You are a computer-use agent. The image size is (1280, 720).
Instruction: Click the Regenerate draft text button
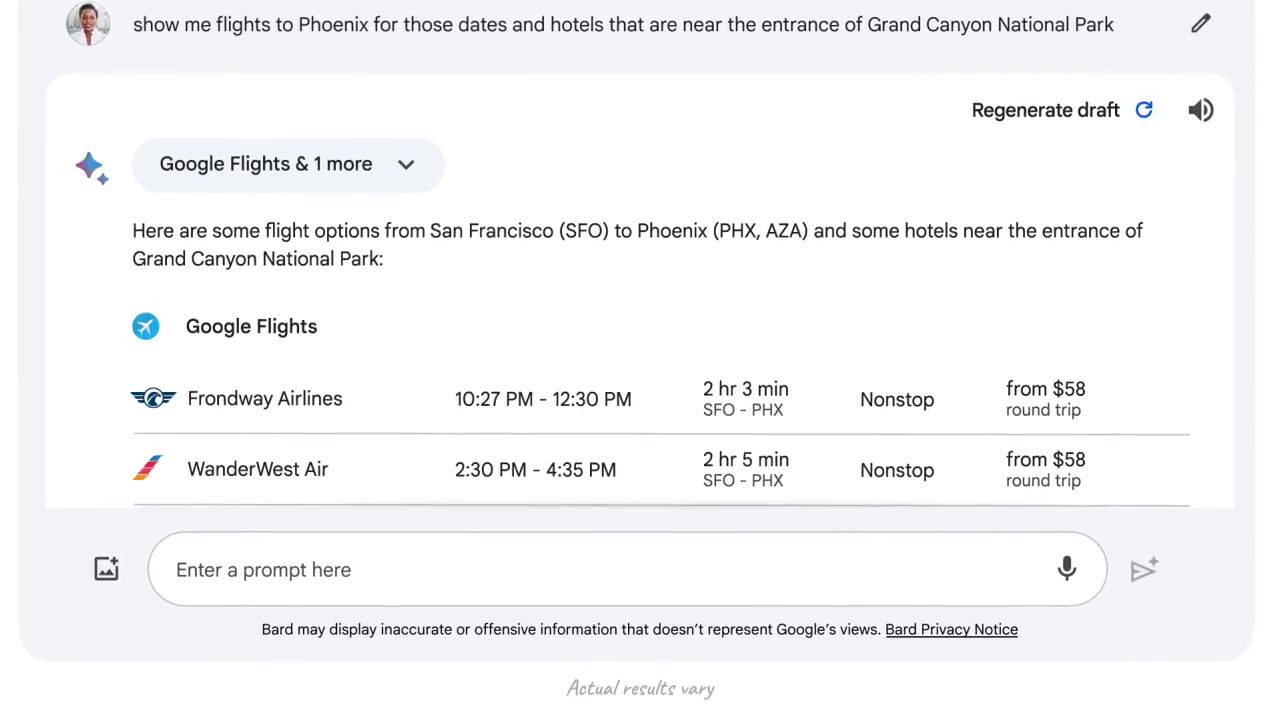tap(1045, 110)
